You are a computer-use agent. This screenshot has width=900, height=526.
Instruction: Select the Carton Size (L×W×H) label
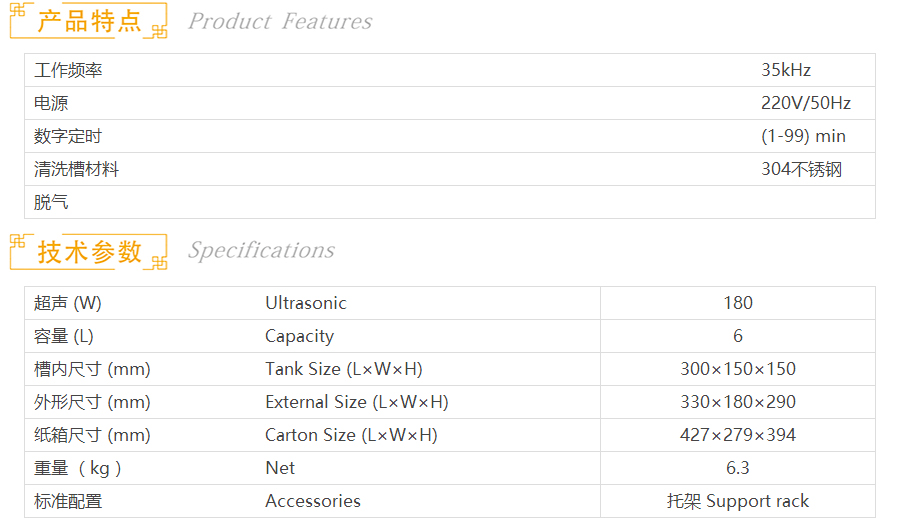click(351, 435)
